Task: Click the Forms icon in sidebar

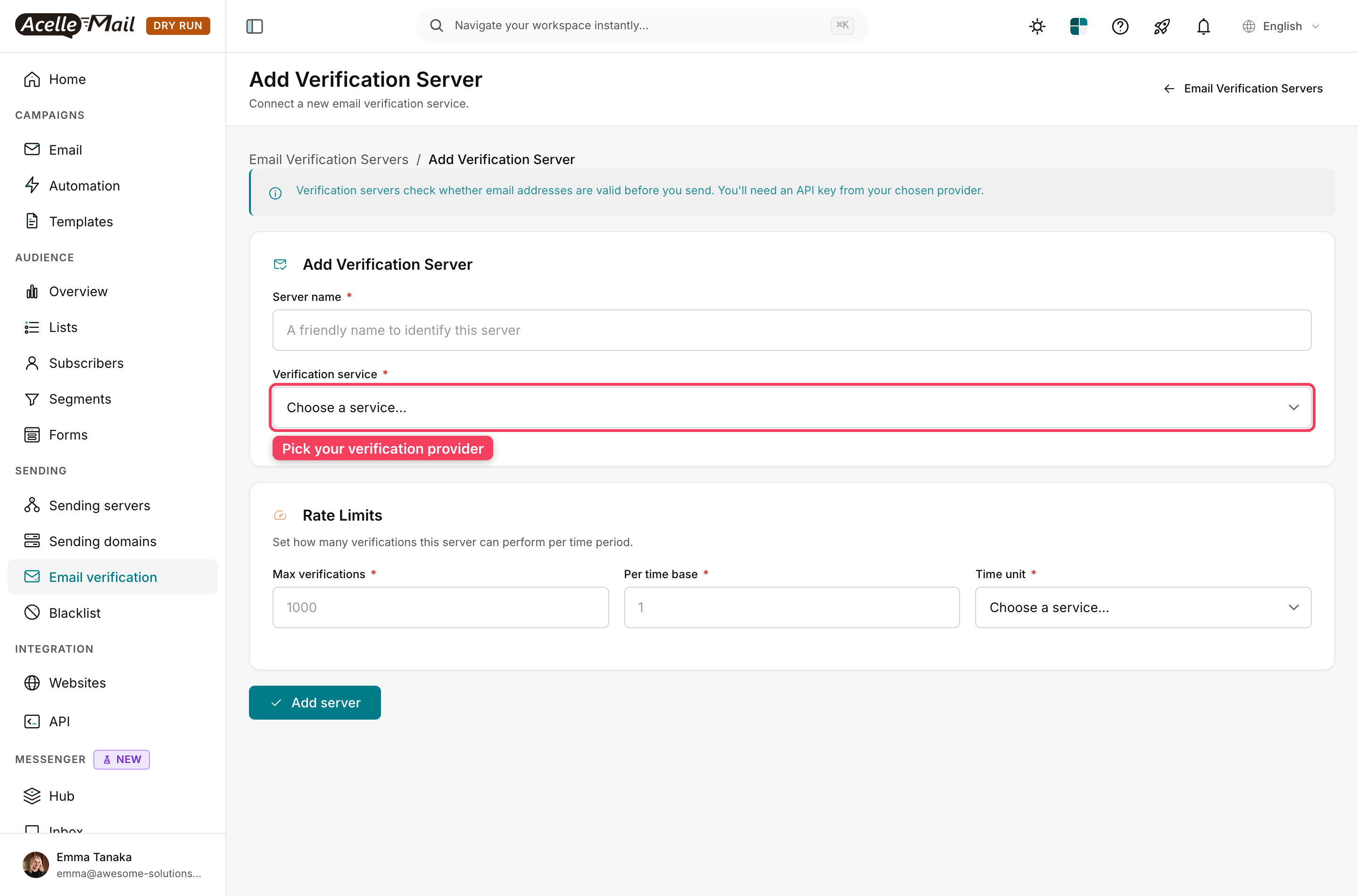Action: coord(32,435)
